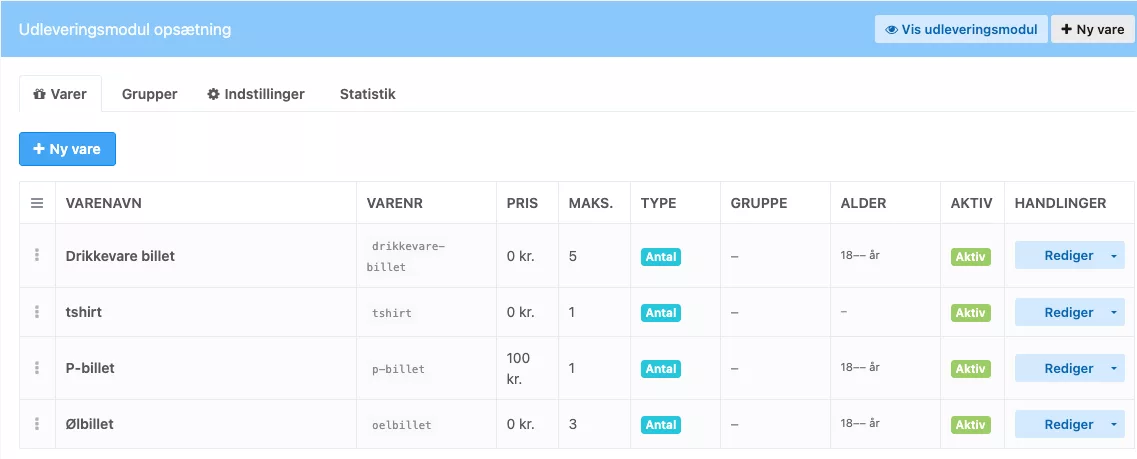Image resolution: width=1137 pixels, height=459 pixels.
Task: Open the Indstillinger tab
Action: point(256,94)
